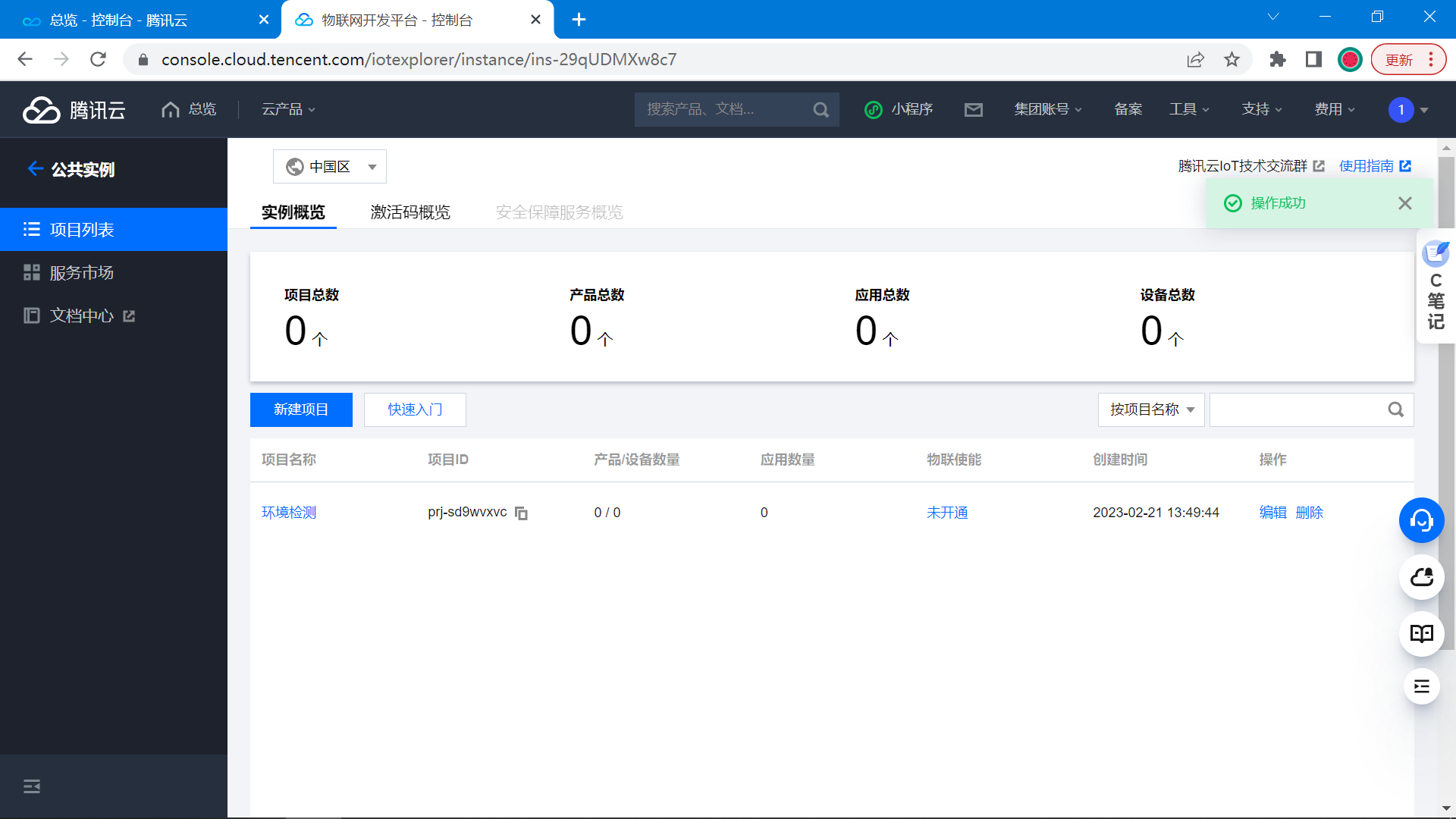
Task: Expand the 中国区 region dropdown
Action: [330, 167]
